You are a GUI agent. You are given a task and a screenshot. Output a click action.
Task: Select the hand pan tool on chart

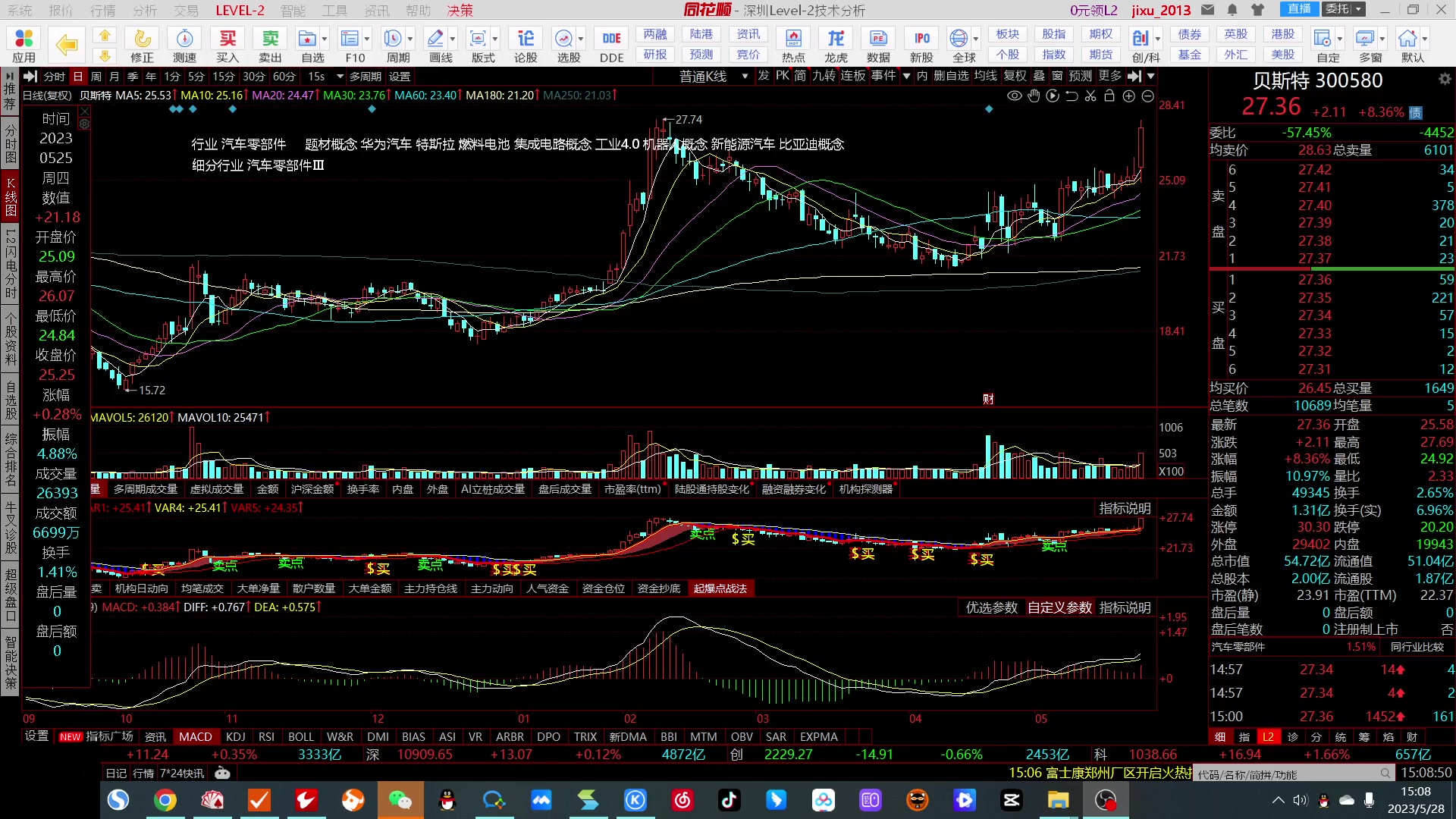pyautogui.click(x=1034, y=96)
